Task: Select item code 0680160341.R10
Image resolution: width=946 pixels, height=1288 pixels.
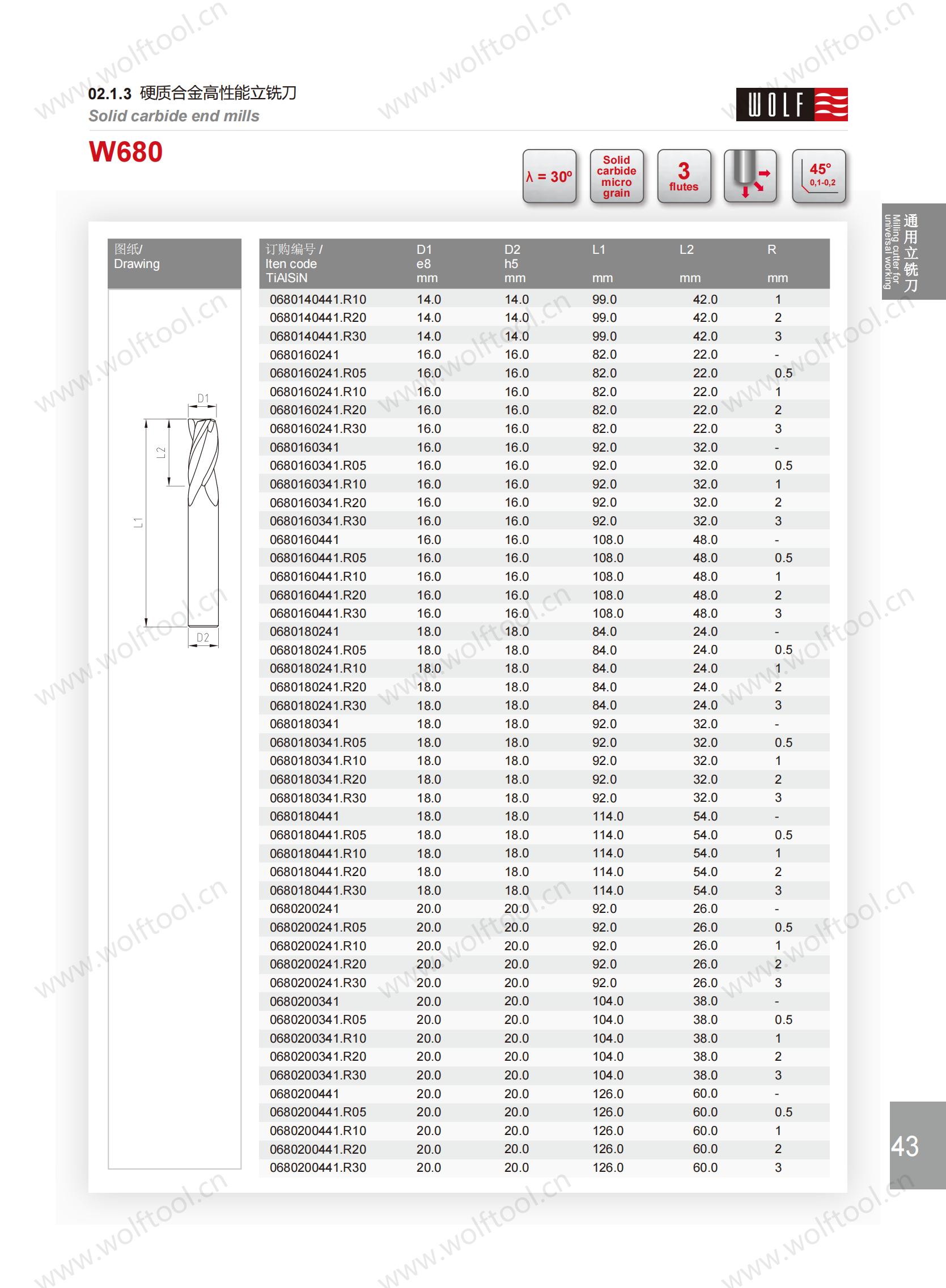Action: tap(318, 484)
